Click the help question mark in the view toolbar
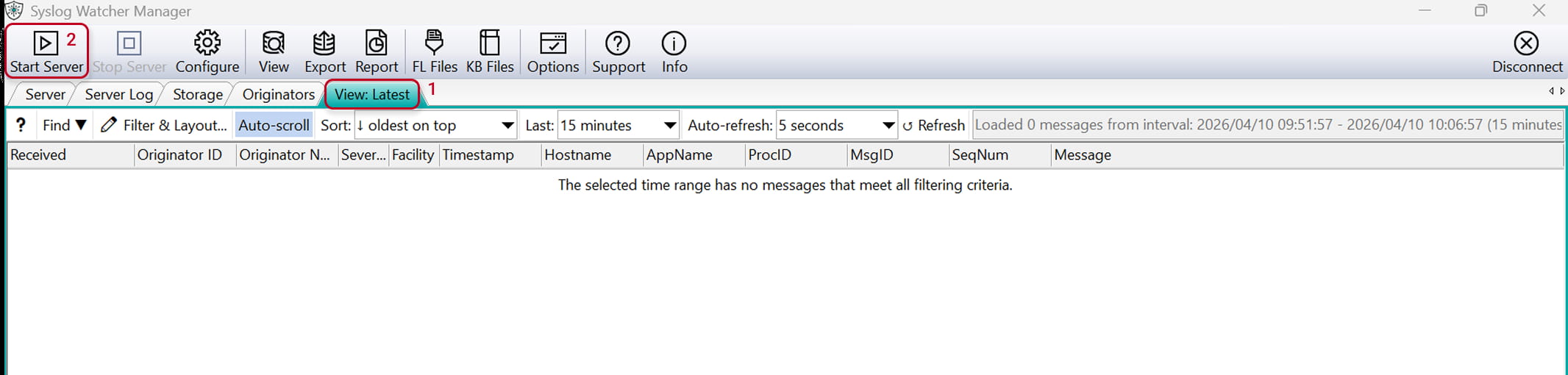 coord(21,125)
